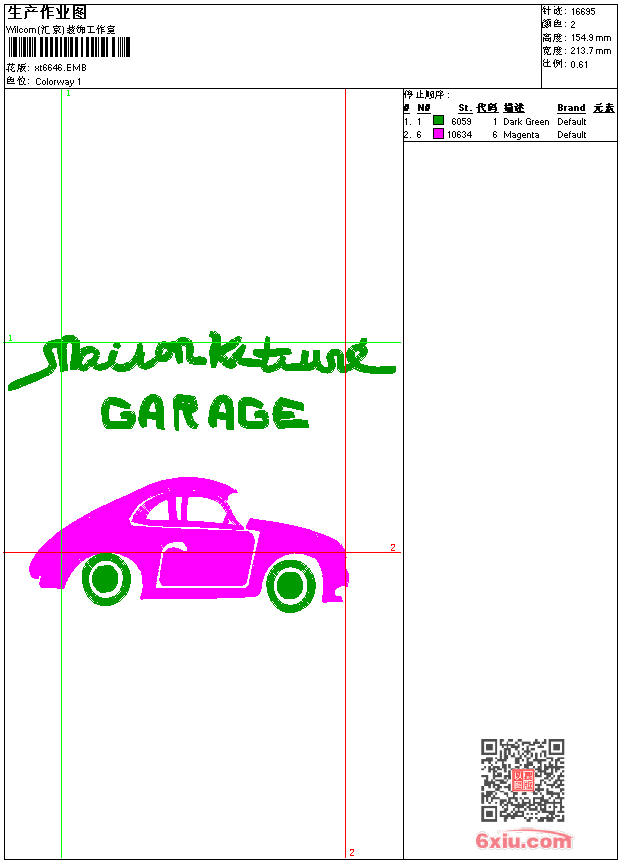Image resolution: width=620 pixels, height=860 pixels.
Task: Click the green Maison Kitsuné script lettering
Action: [x=202, y=359]
